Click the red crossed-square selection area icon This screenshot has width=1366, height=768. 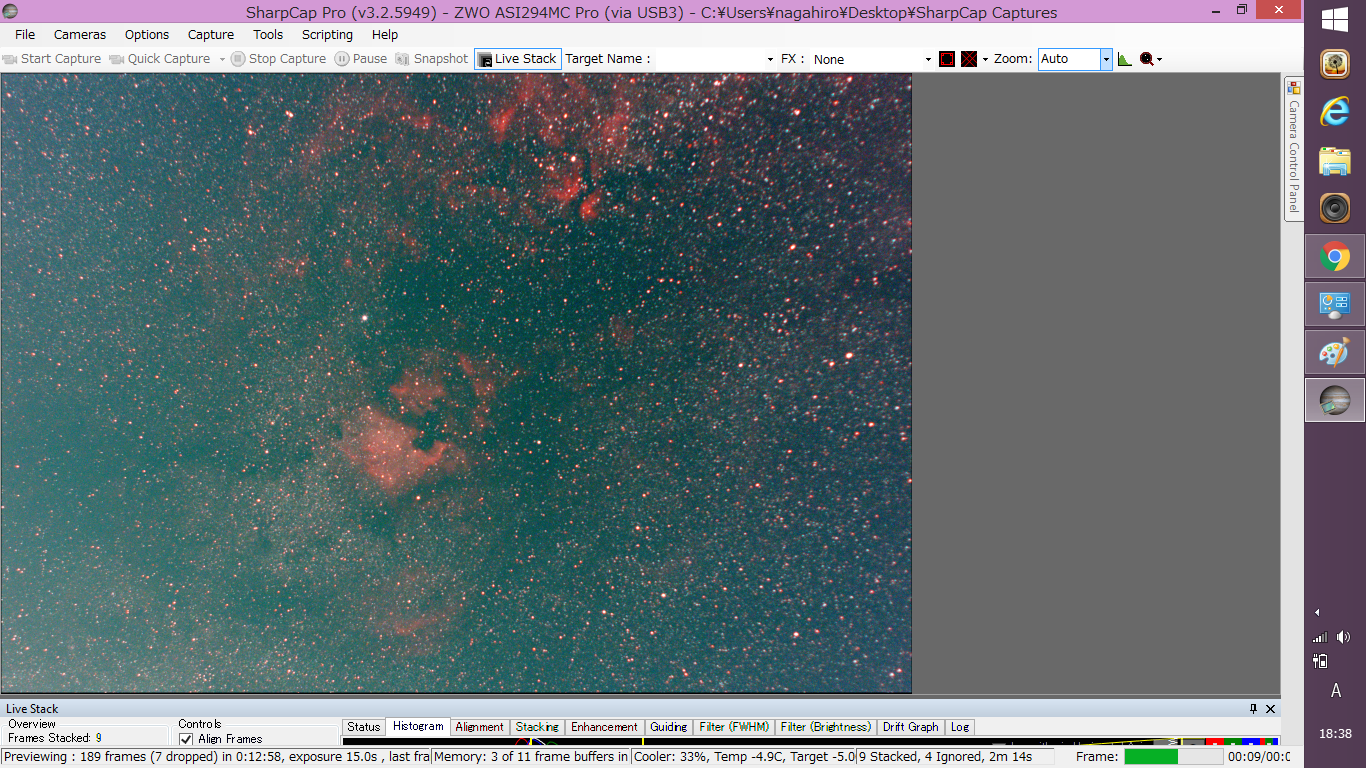969,59
